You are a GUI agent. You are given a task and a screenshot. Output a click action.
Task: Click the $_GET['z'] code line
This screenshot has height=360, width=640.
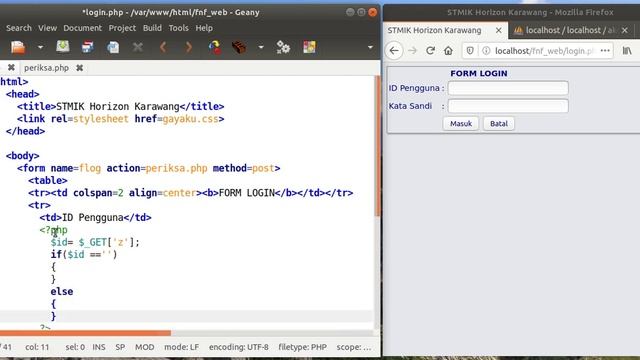pyautogui.click(x=95, y=242)
